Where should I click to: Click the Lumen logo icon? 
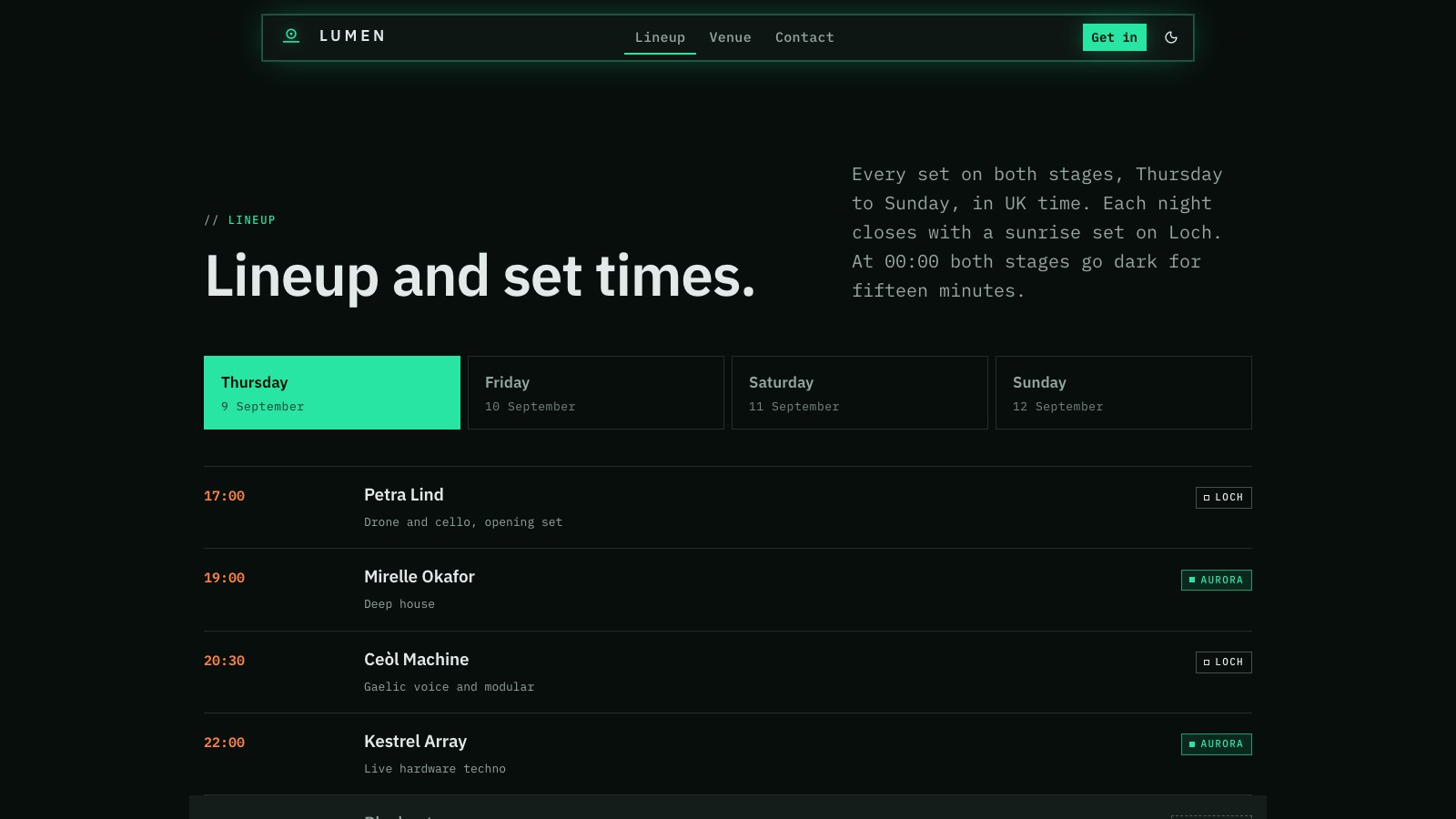tap(291, 36)
